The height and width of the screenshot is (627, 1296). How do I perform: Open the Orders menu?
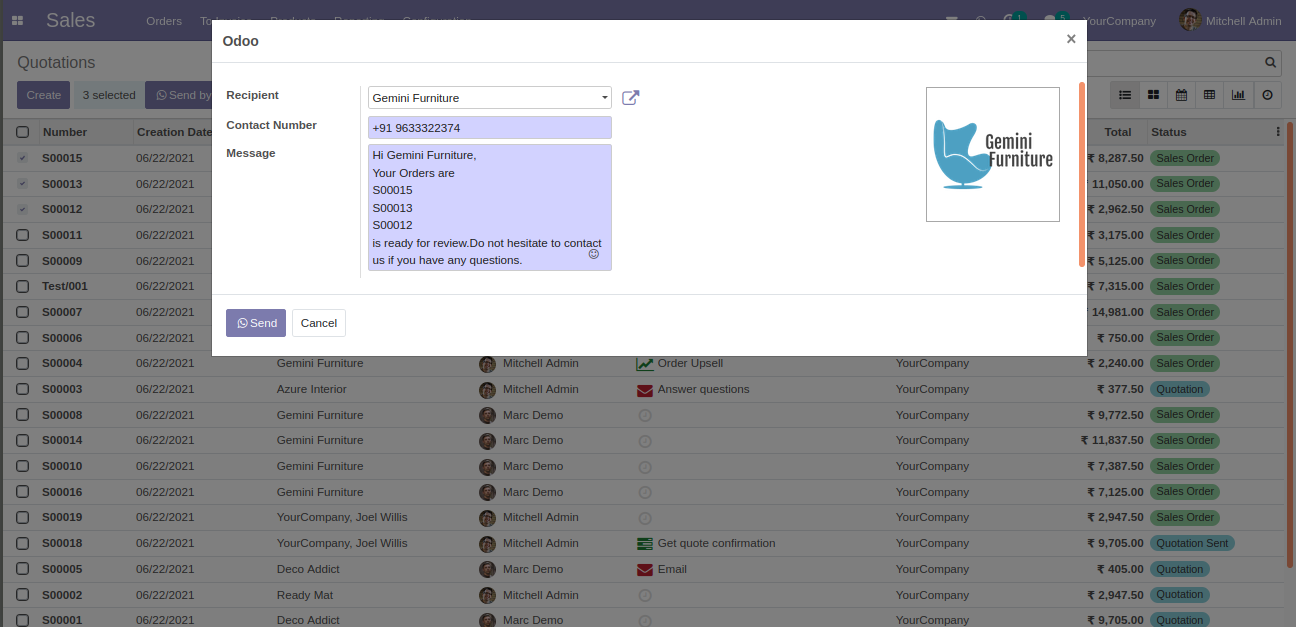pyautogui.click(x=164, y=21)
